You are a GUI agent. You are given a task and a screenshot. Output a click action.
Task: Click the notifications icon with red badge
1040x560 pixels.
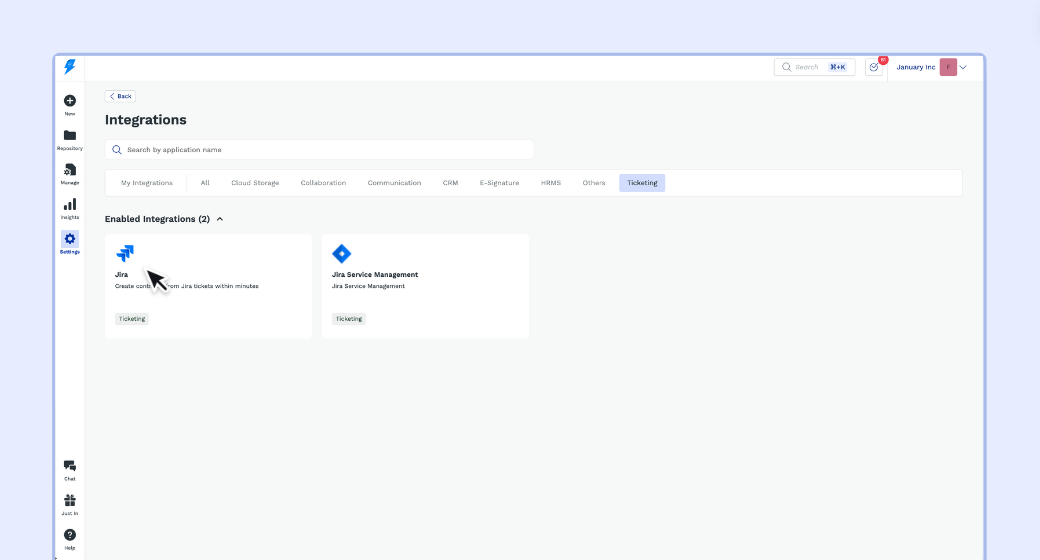tap(874, 67)
